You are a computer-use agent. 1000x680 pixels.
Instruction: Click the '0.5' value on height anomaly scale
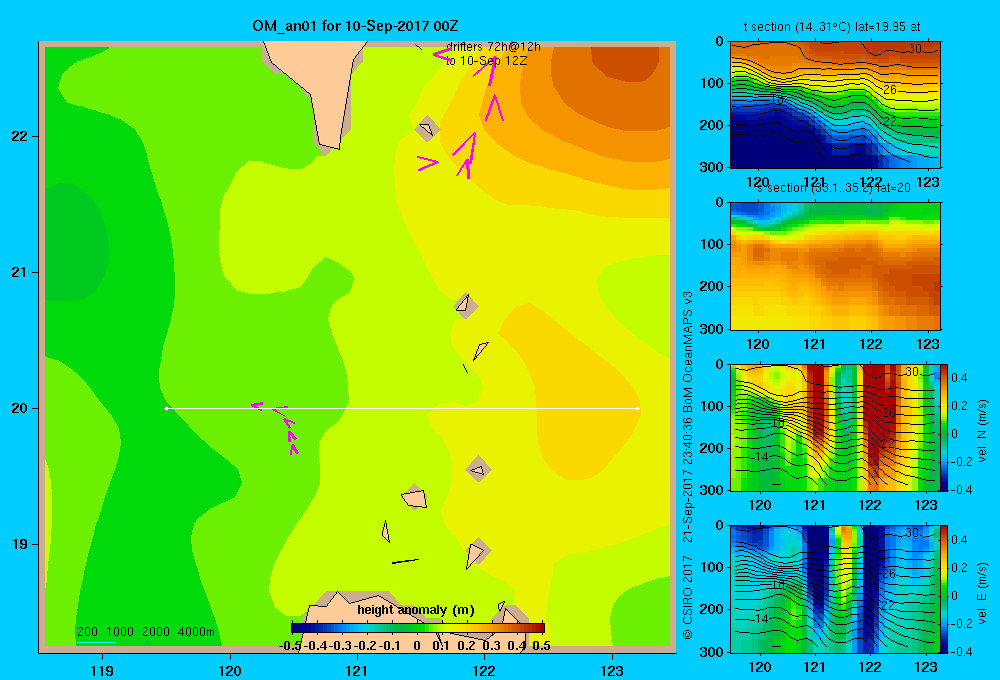click(x=541, y=646)
